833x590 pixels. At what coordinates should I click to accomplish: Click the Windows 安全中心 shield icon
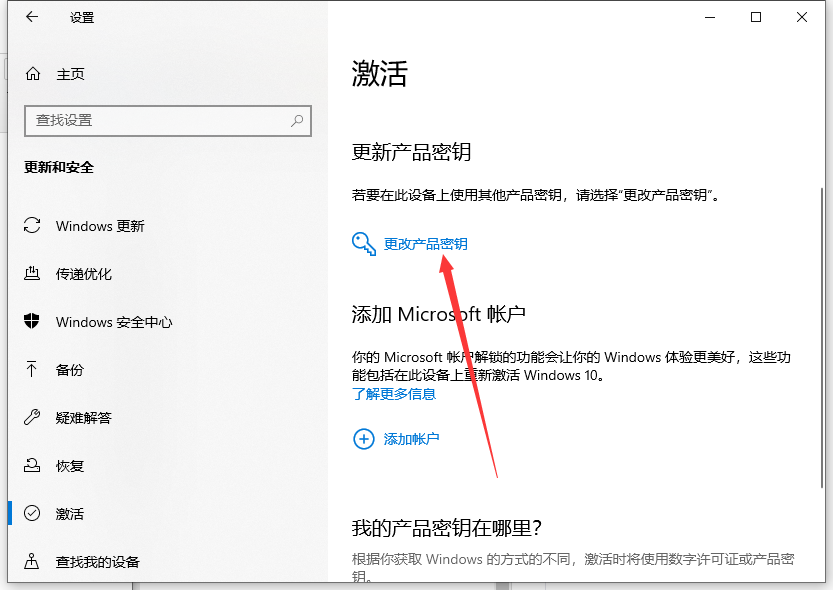click(x=33, y=322)
